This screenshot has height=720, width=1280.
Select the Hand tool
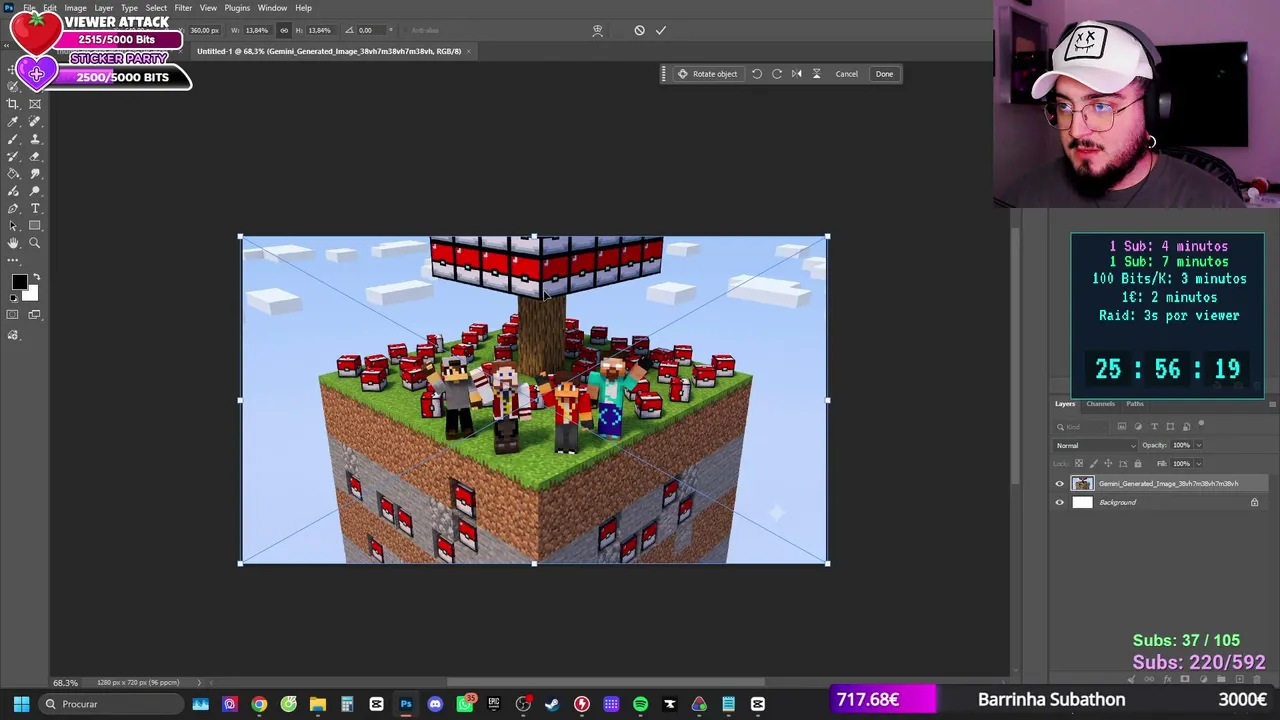pyautogui.click(x=13, y=243)
